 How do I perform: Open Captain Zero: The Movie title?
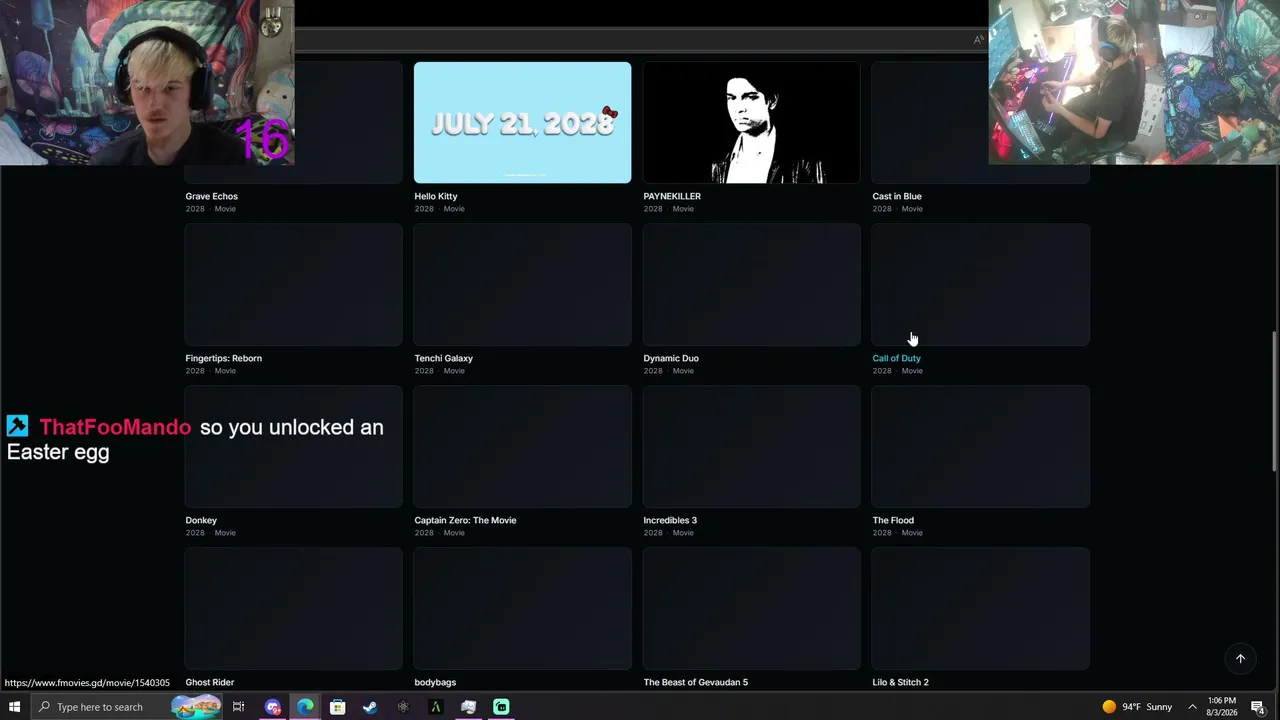[465, 520]
